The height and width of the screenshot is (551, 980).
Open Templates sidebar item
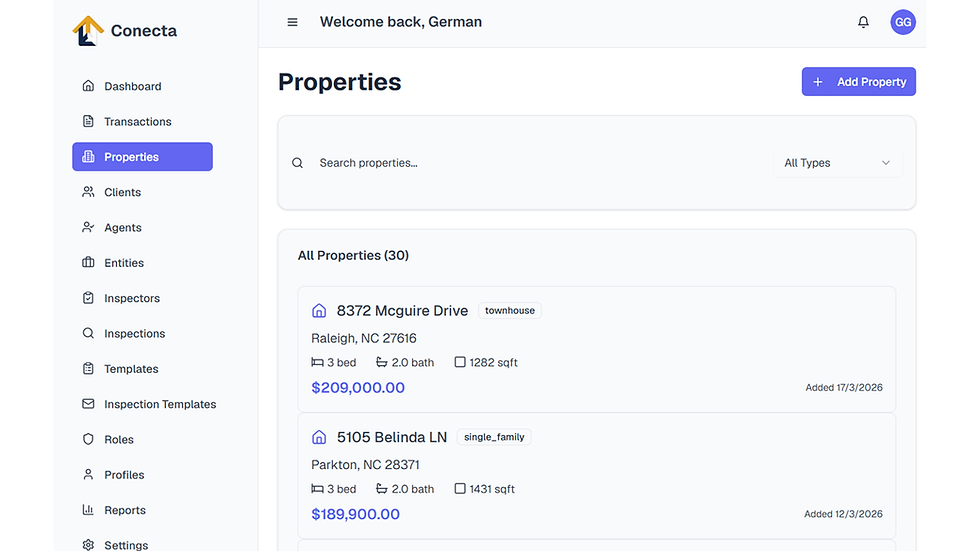(142, 369)
